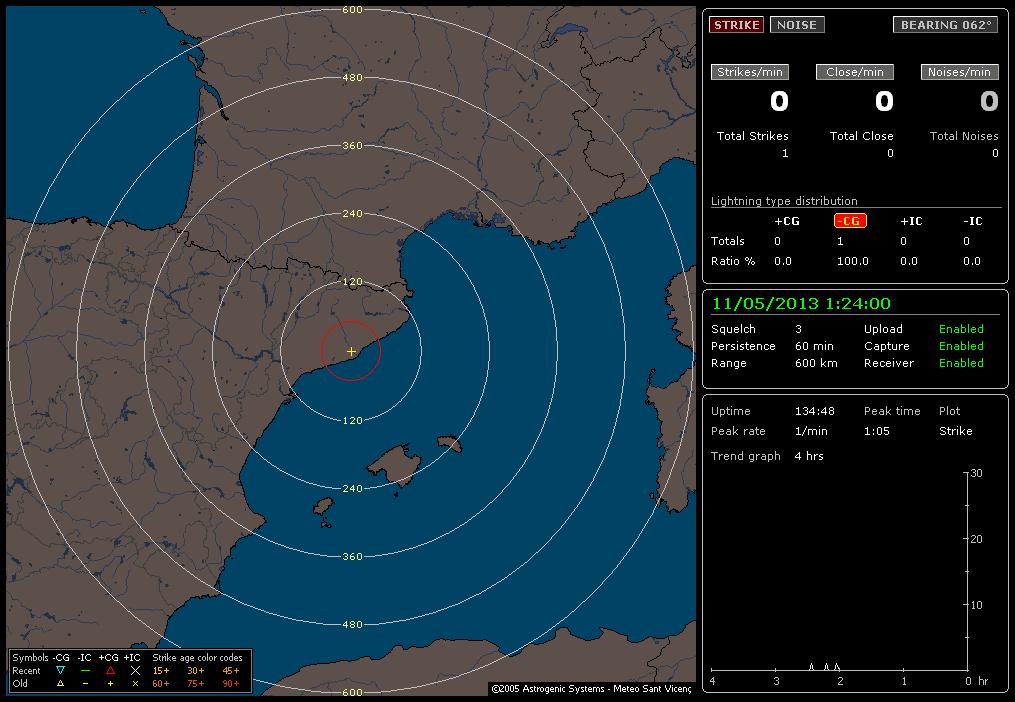Click the green date and time 11/05/2013 1:24:00
Viewport: 1015px width, 702px height.
(x=801, y=303)
